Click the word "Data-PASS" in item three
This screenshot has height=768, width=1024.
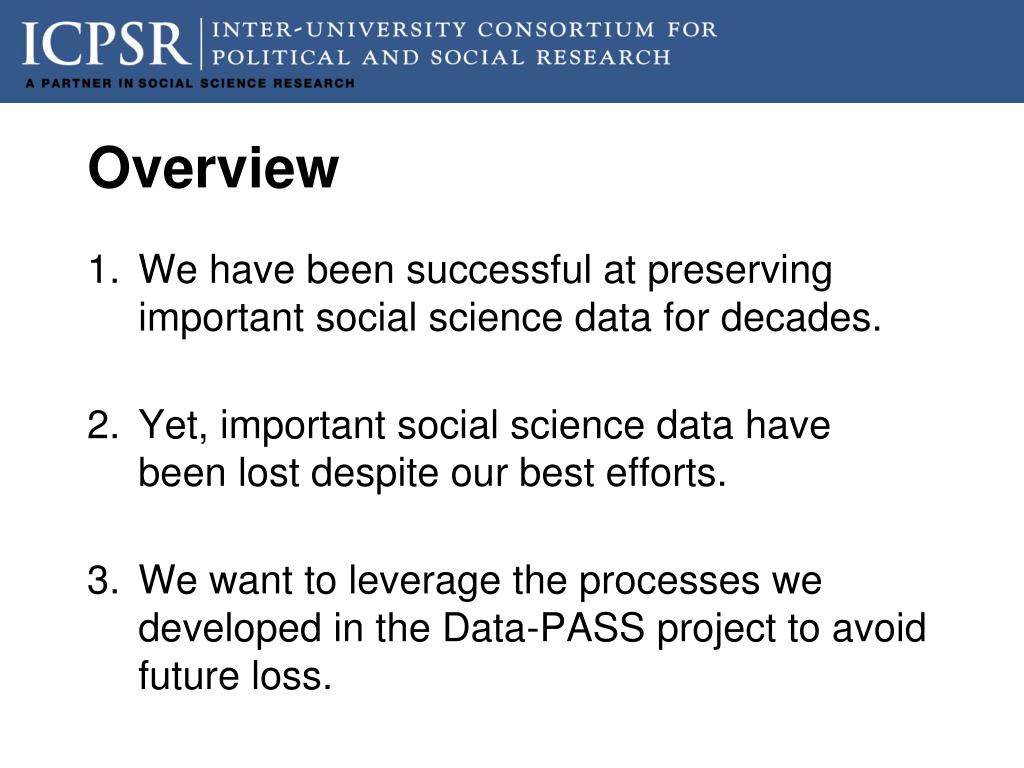tap(543, 628)
